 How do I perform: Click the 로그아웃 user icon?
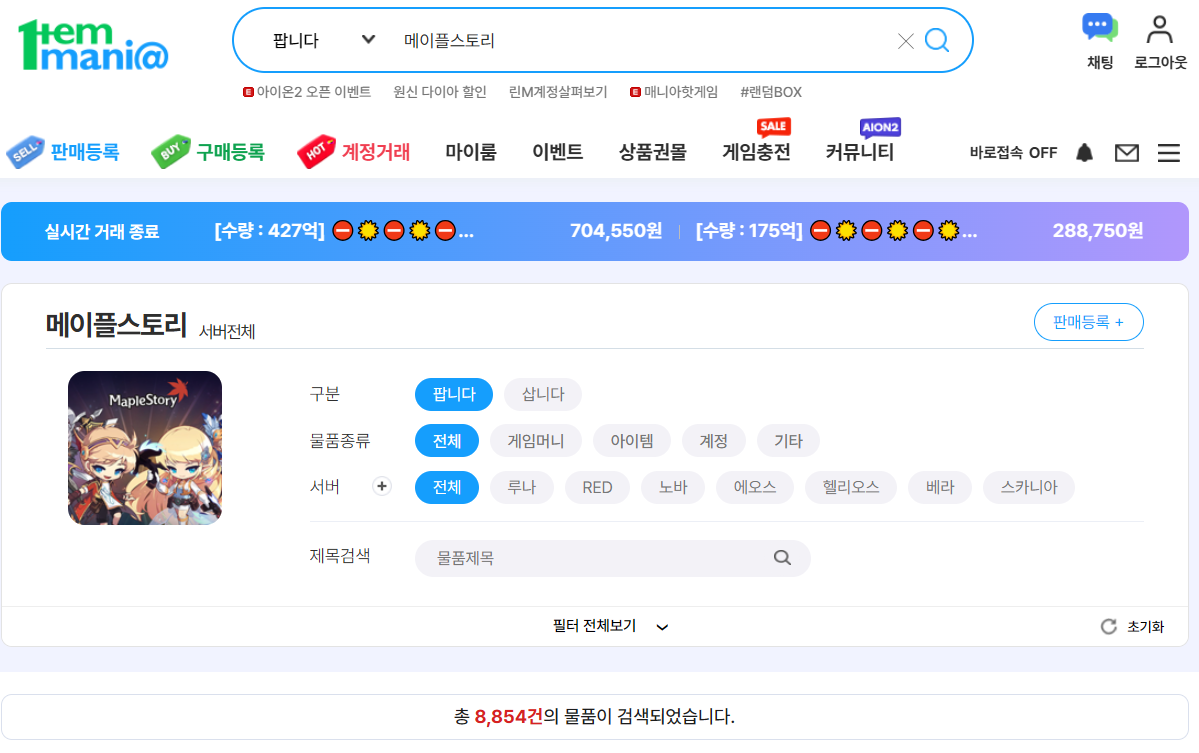tap(1159, 30)
